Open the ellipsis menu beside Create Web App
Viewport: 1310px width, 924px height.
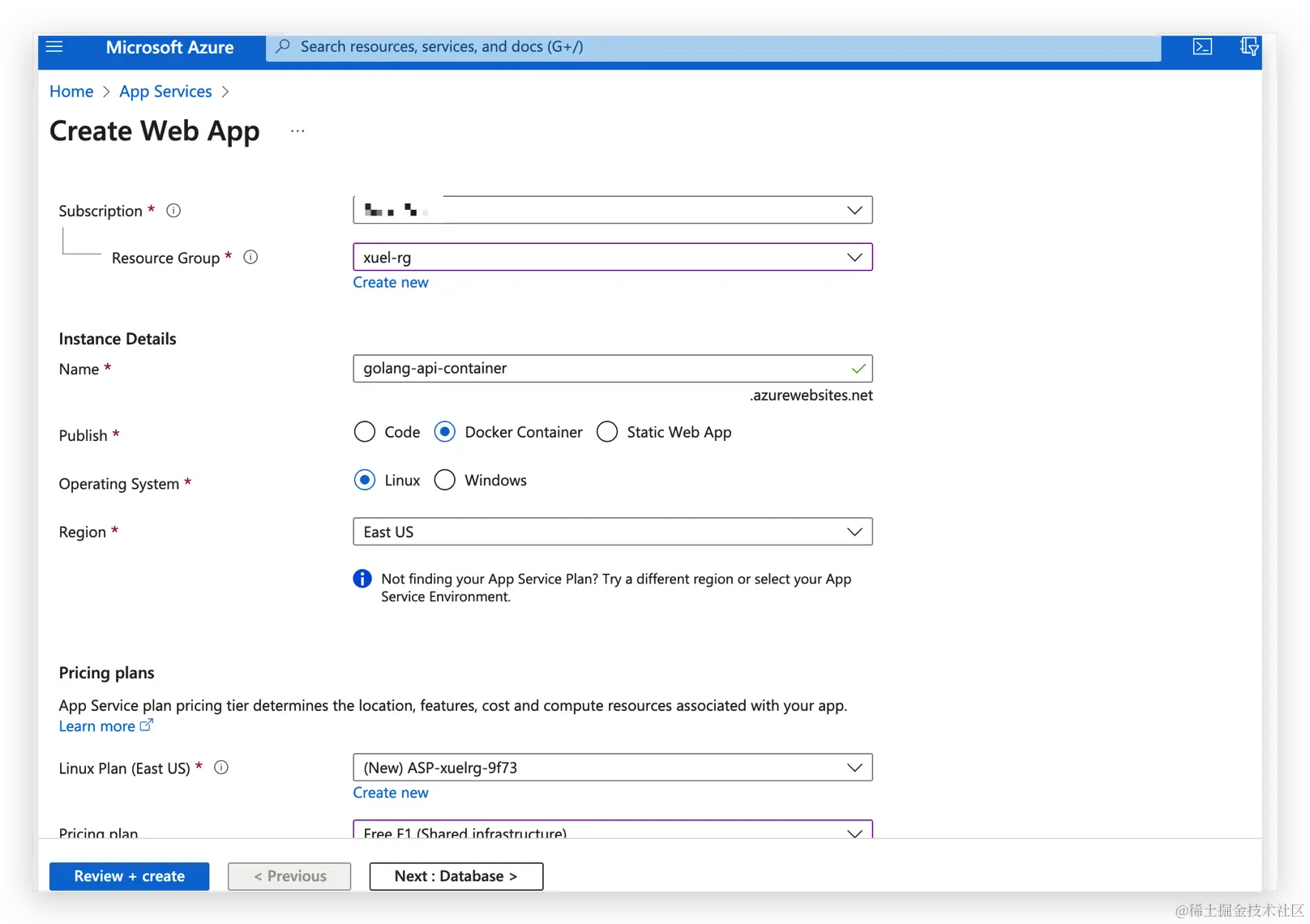(298, 131)
